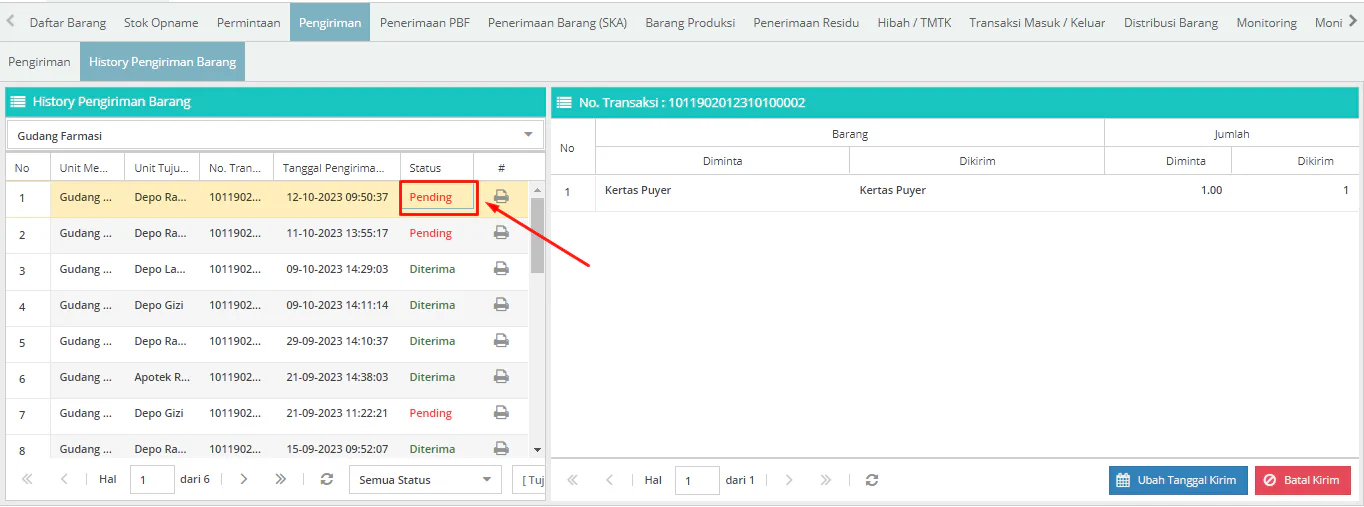Image resolution: width=1364 pixels, height=507 pixels.
Task: Click Diterima status in row 5
Action: tap(432, 341)
